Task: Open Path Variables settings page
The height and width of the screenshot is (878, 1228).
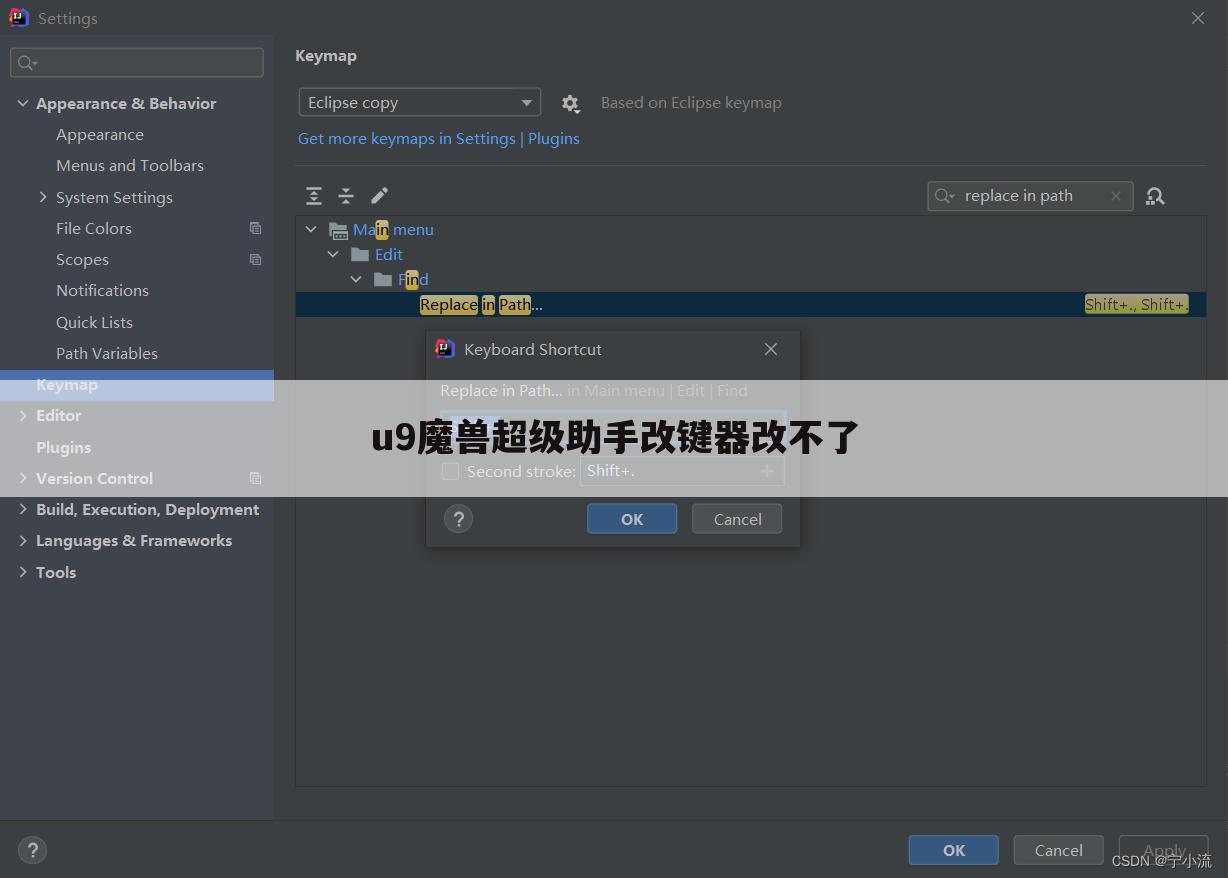Action: [x=107, y=353]
